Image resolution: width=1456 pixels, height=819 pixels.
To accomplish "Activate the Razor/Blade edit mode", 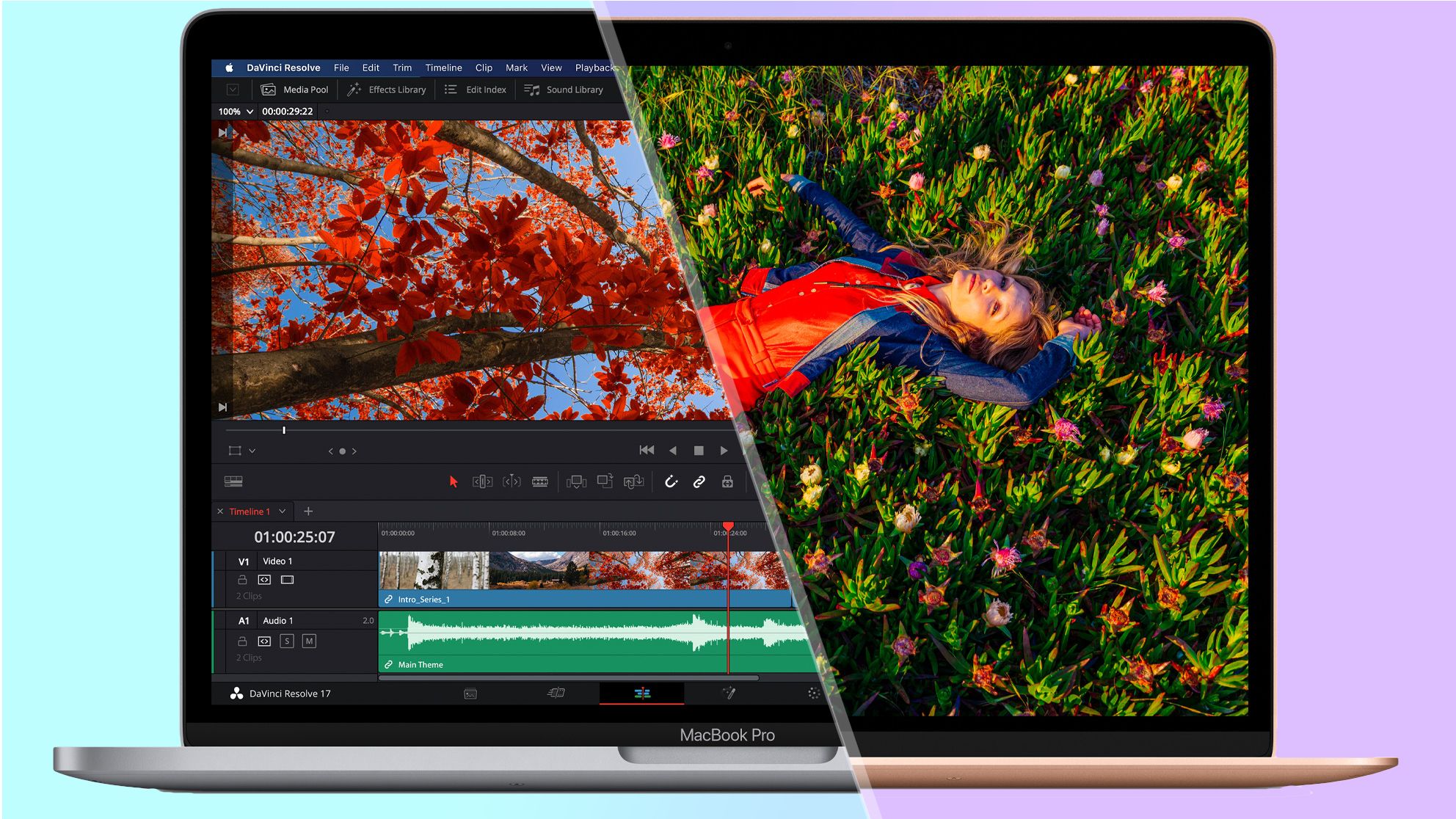I will pos(541,481).
